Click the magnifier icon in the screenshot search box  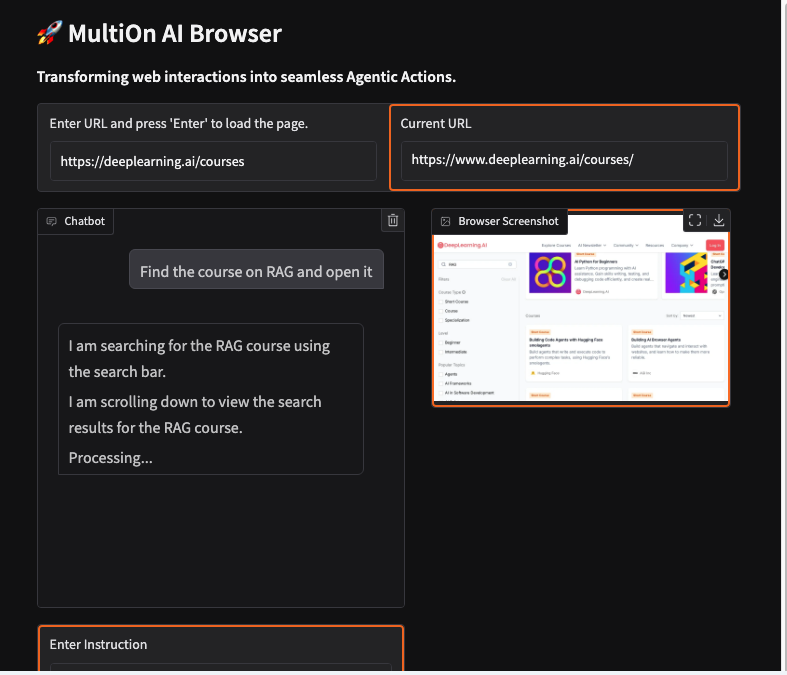443,264
